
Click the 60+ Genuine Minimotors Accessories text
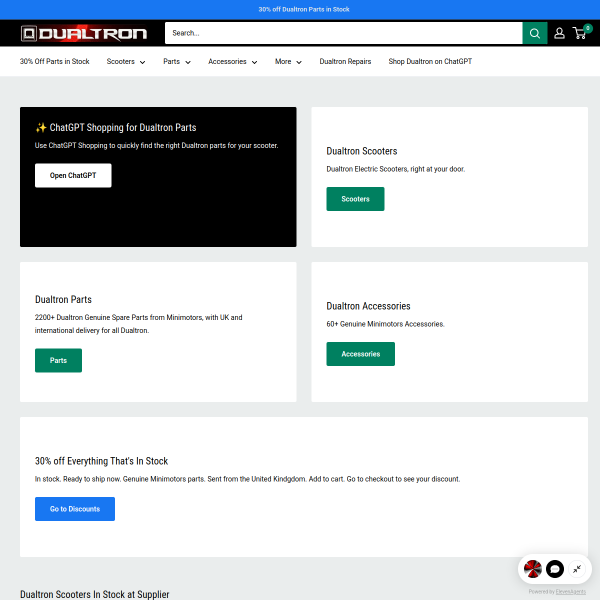tap(385, 324)
